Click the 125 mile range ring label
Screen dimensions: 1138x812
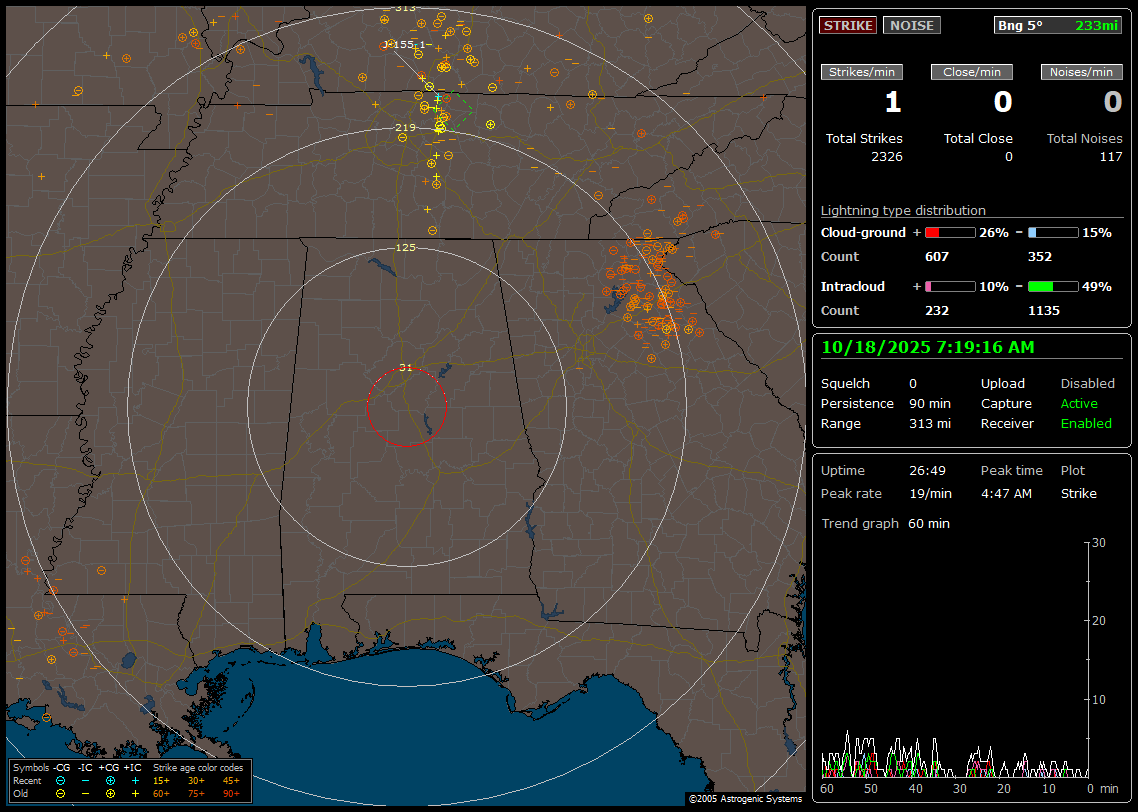click(x=405, y=247)
